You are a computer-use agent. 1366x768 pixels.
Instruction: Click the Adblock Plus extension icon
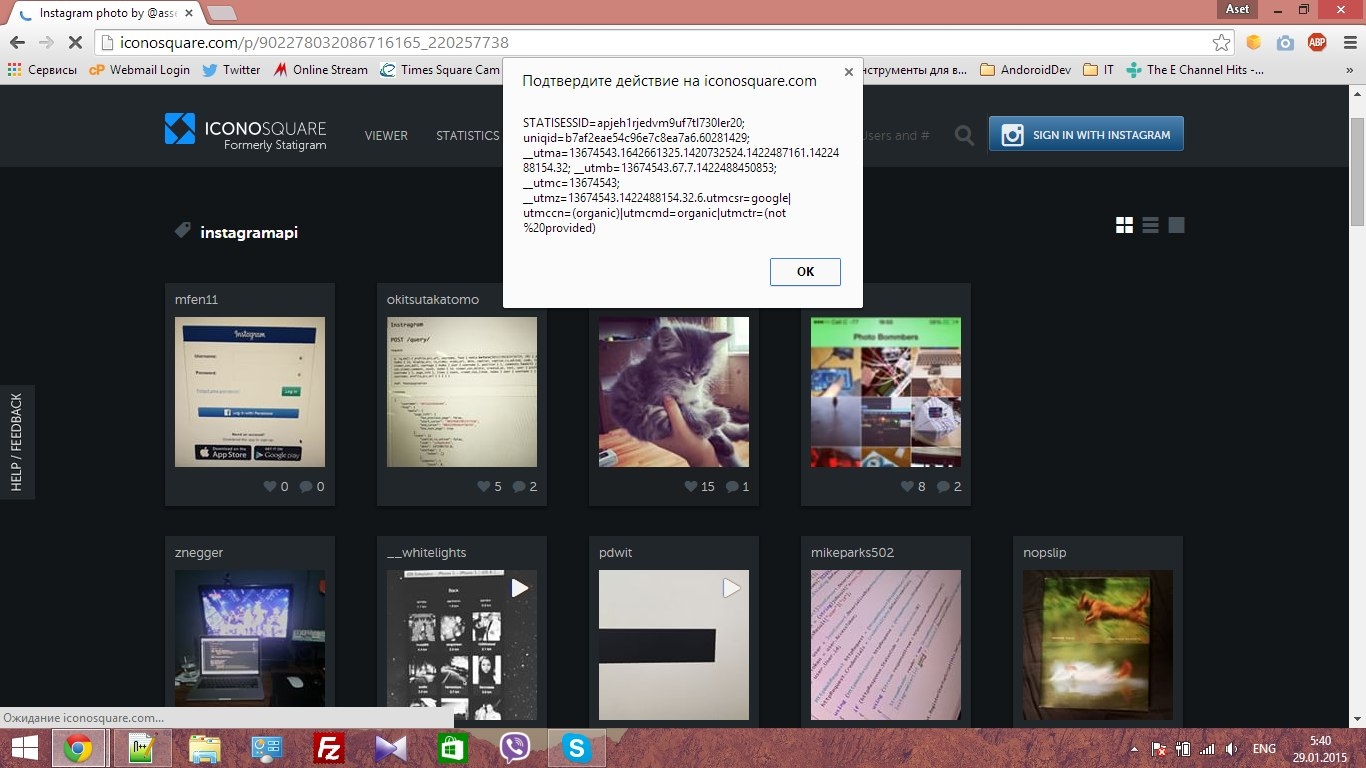(1317, 43)
